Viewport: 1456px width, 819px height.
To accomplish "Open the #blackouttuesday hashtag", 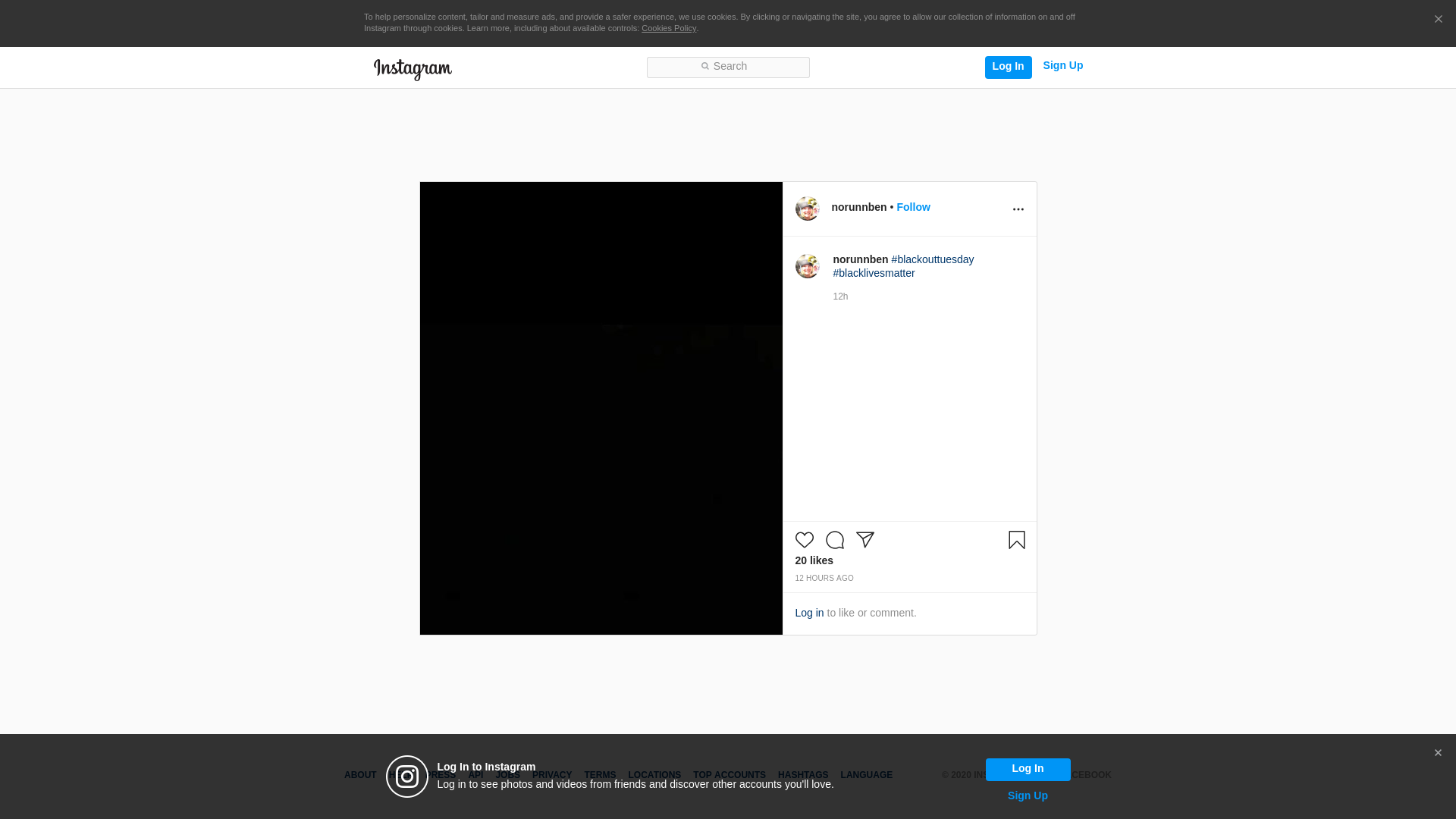I will [x=932, y=259].
